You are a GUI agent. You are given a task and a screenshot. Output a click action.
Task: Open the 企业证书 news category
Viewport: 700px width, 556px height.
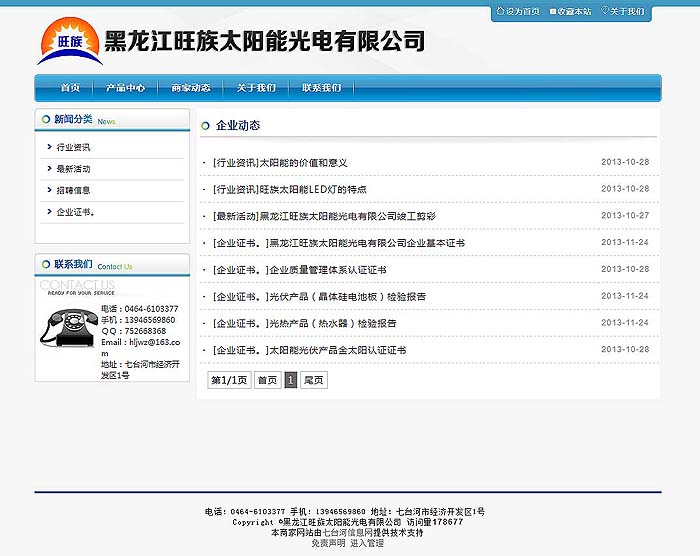75,212
